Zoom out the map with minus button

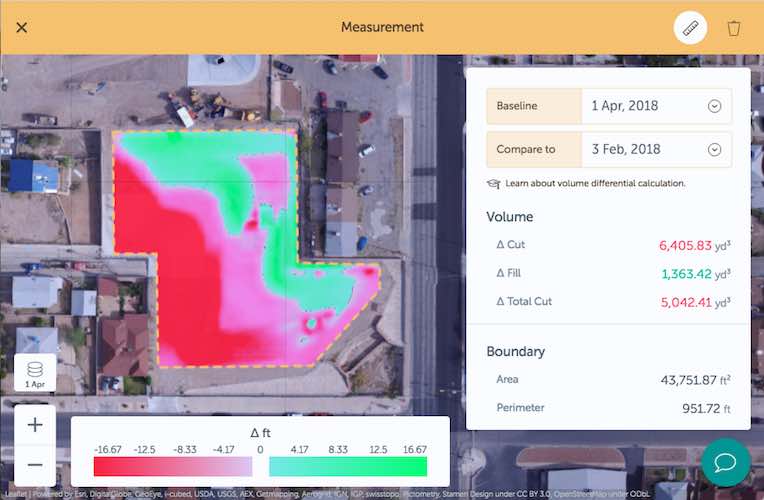[x=35, y=465]
